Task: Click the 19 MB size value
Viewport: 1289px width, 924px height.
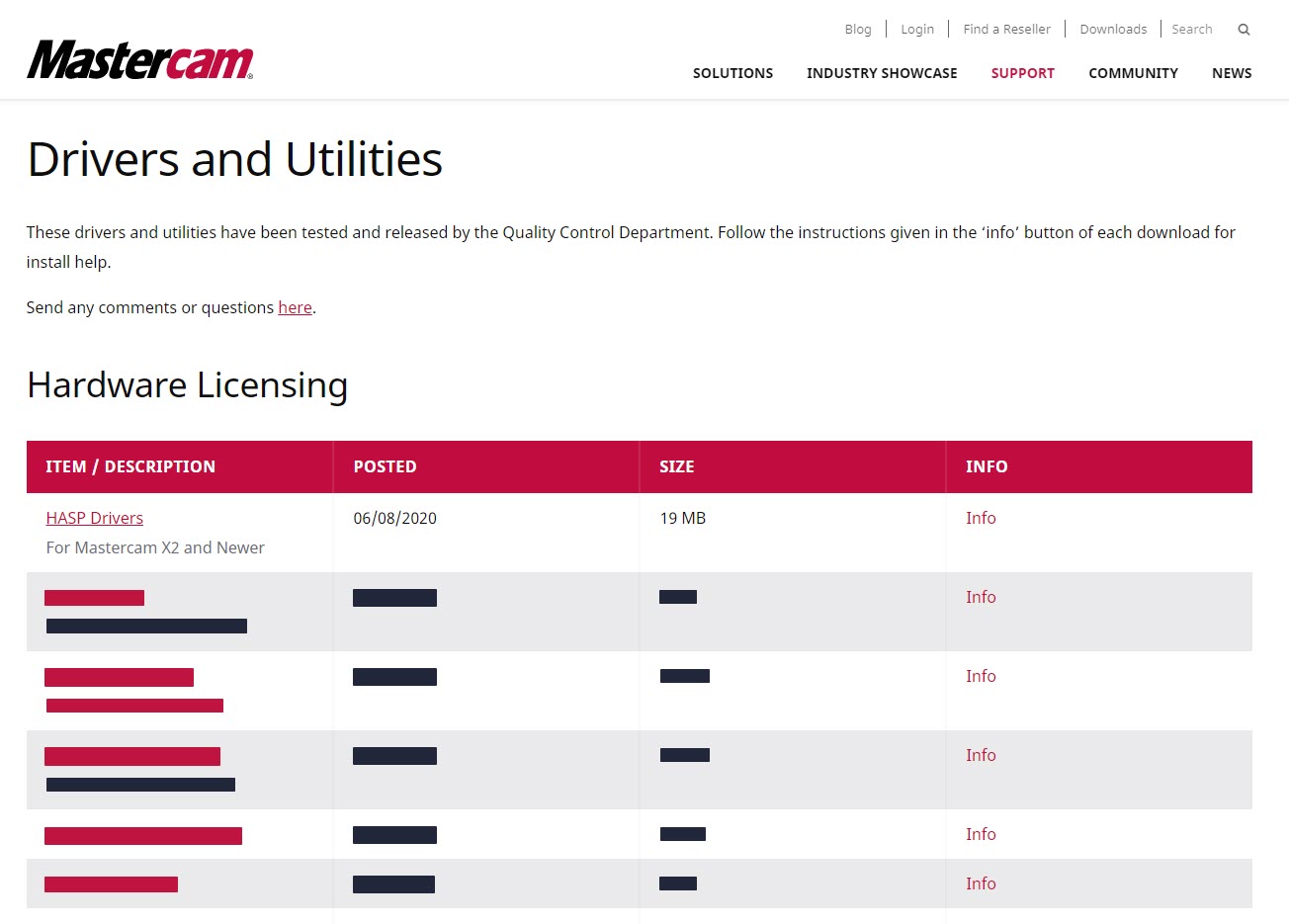Action: (683, 518)
